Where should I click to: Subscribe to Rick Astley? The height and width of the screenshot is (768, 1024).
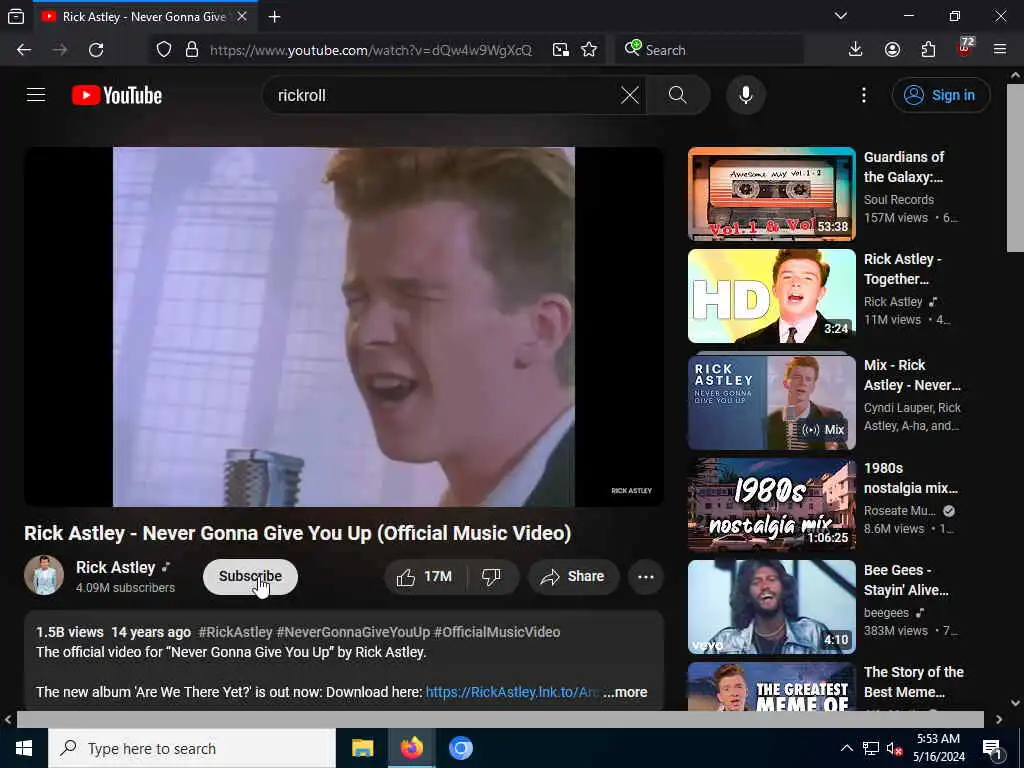[250, 577]
